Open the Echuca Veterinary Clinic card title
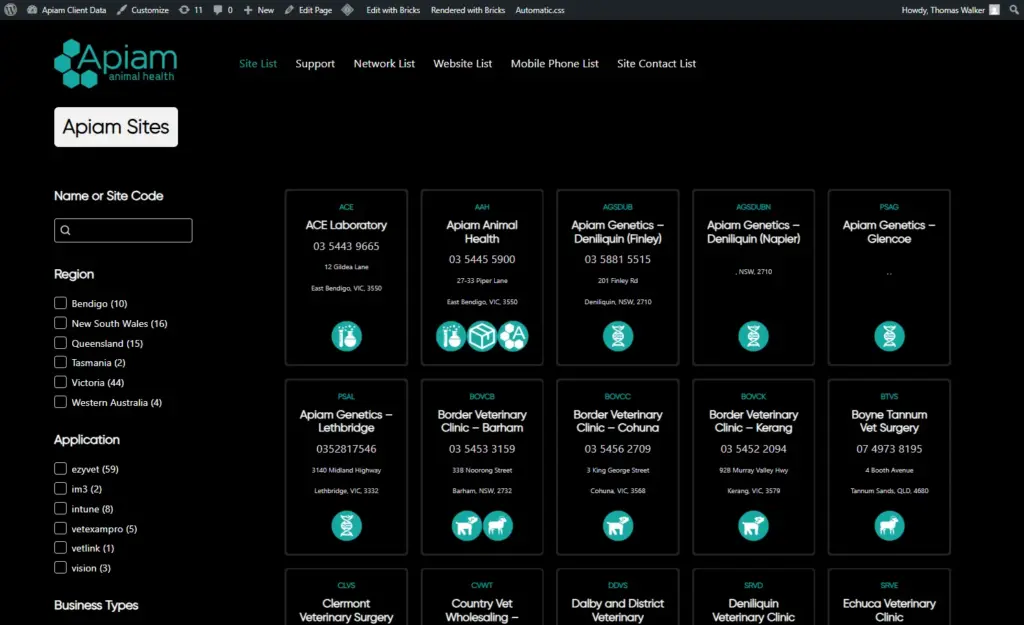This screenshot has width=1024, height=625. pos(889,610)
